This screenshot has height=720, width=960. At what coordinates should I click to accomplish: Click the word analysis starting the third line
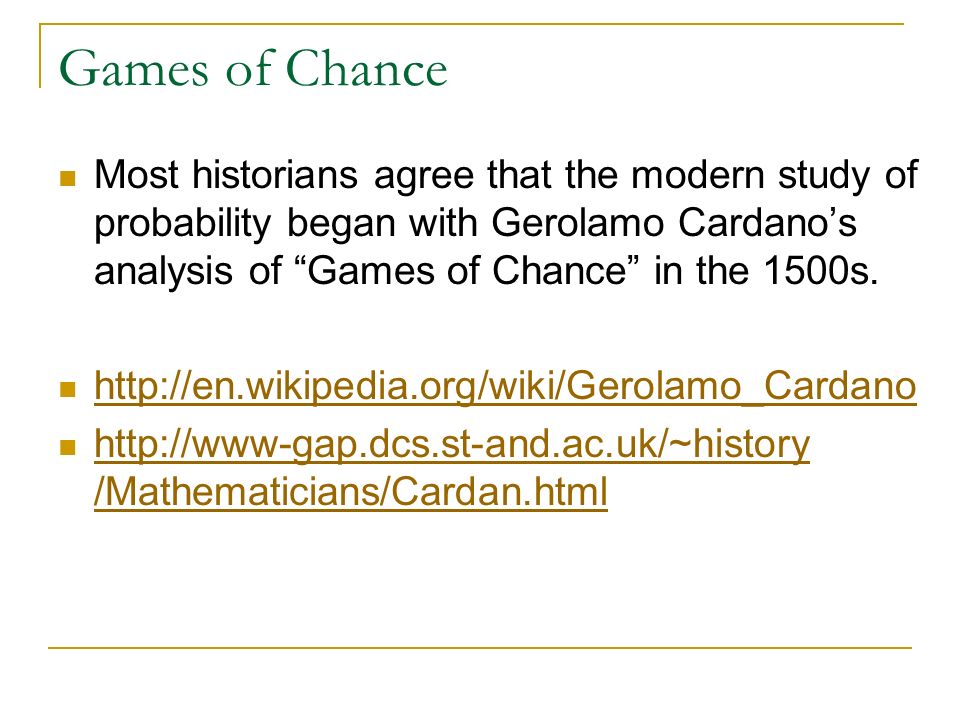pos(163,272)
